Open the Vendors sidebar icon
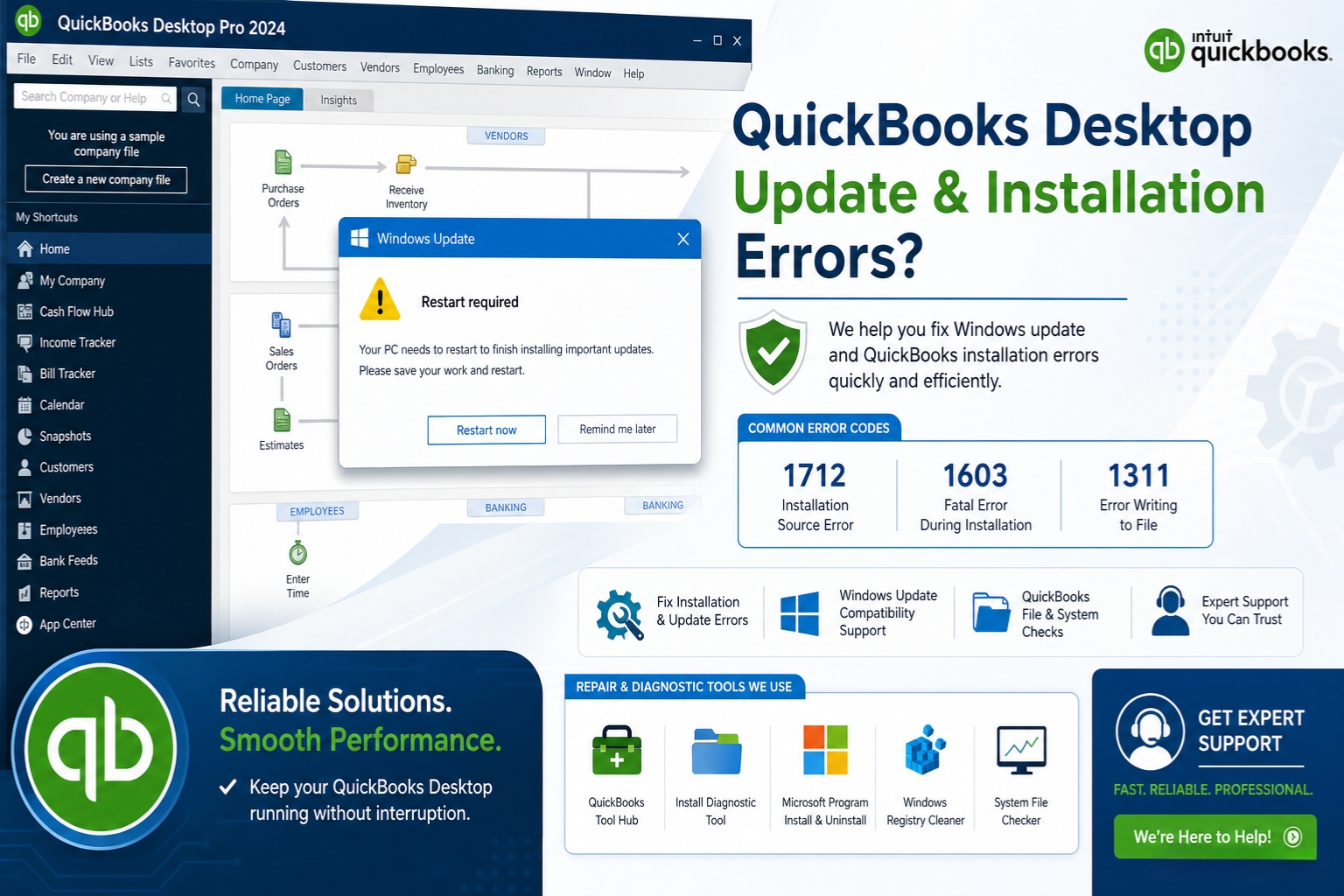1344x896 pixels. (25, 499)
